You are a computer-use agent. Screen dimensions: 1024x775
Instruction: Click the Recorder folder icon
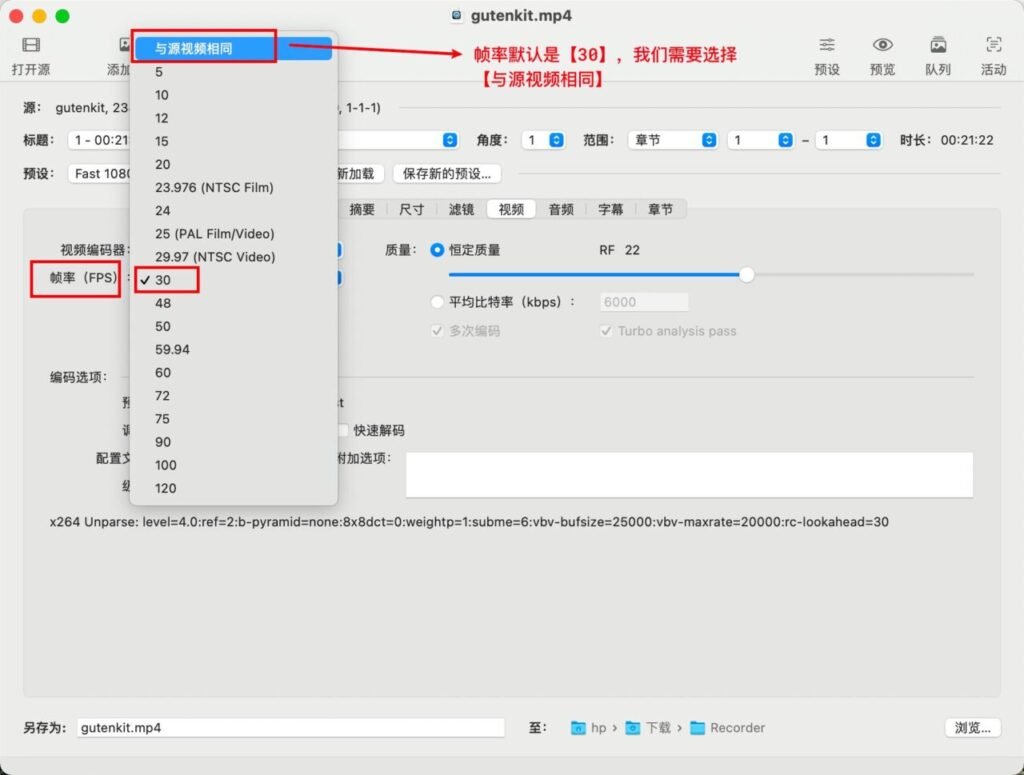pos(697,728)
